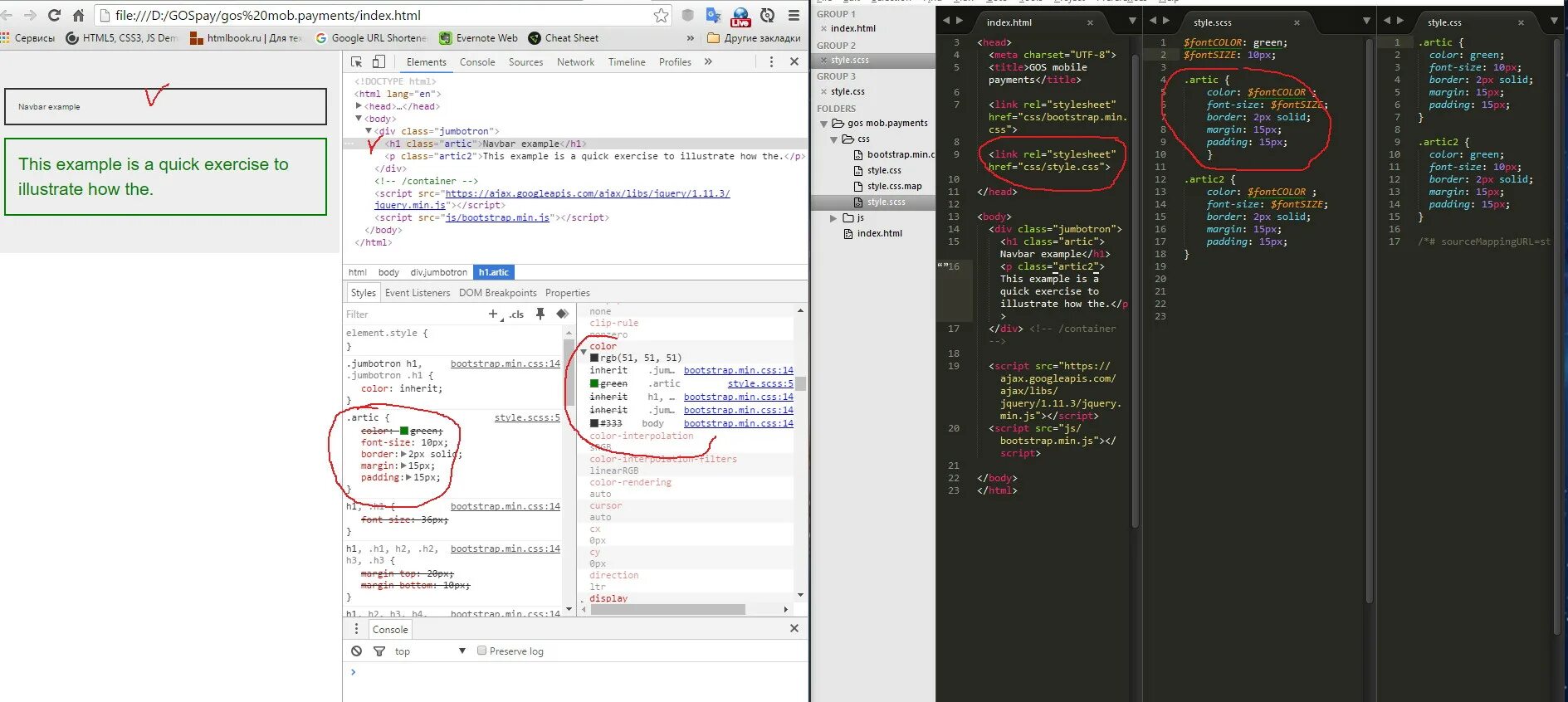Expand padding shorthand in .artic rule
Image resolution: width=1568 pixels, height=702 pixels.
(408, 477)
